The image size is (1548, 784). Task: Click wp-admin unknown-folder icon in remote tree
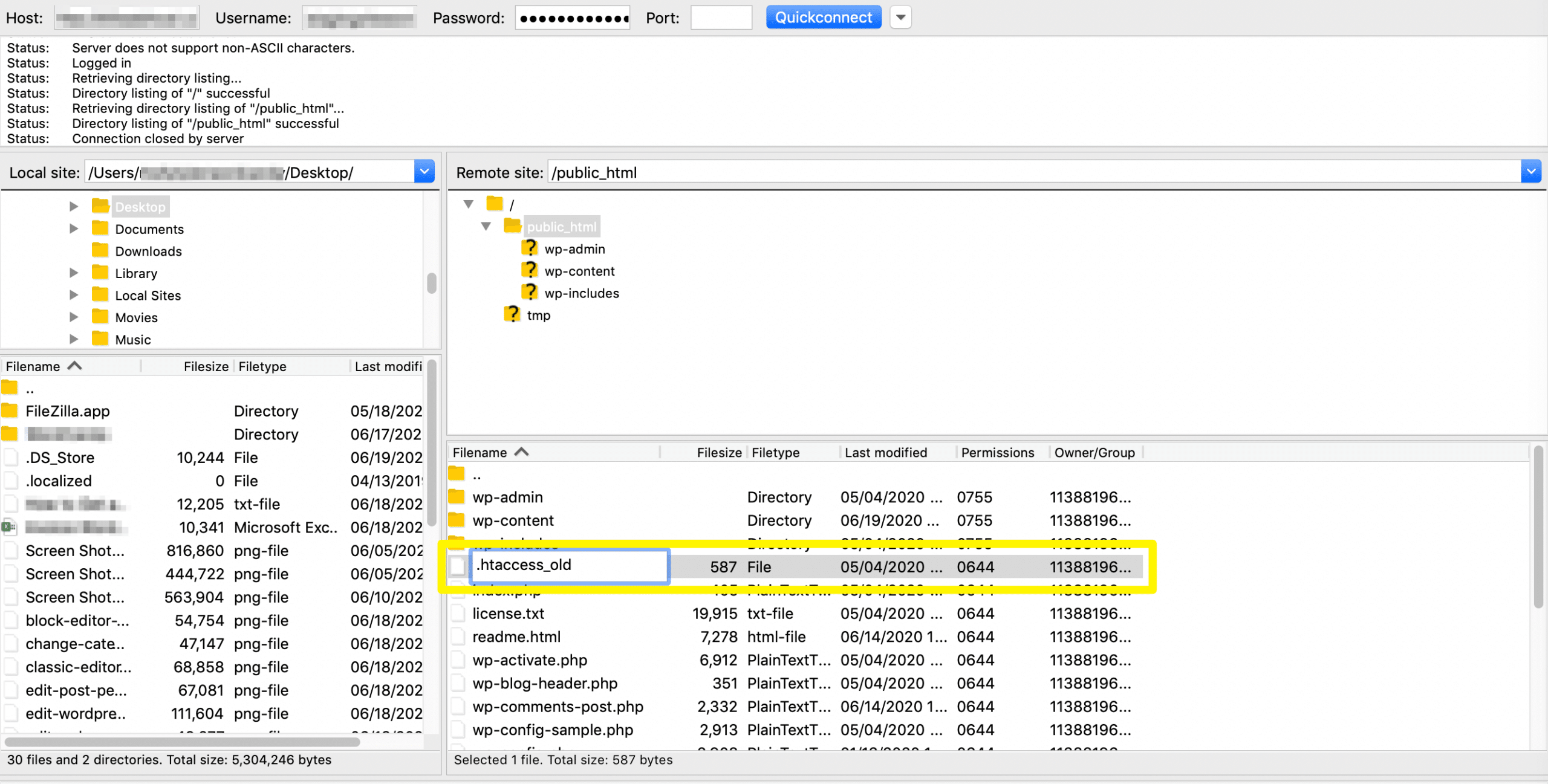(x=530, y=248)
